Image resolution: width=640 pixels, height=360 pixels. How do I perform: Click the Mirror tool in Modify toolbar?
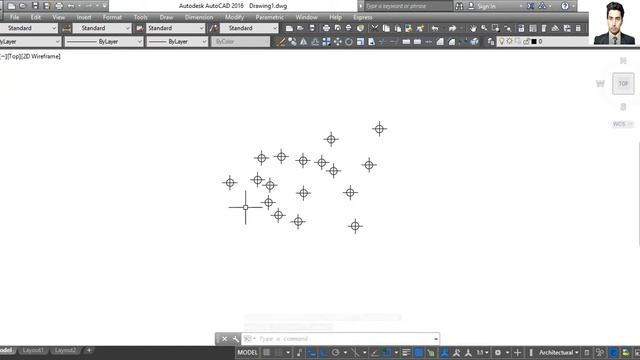304,42
